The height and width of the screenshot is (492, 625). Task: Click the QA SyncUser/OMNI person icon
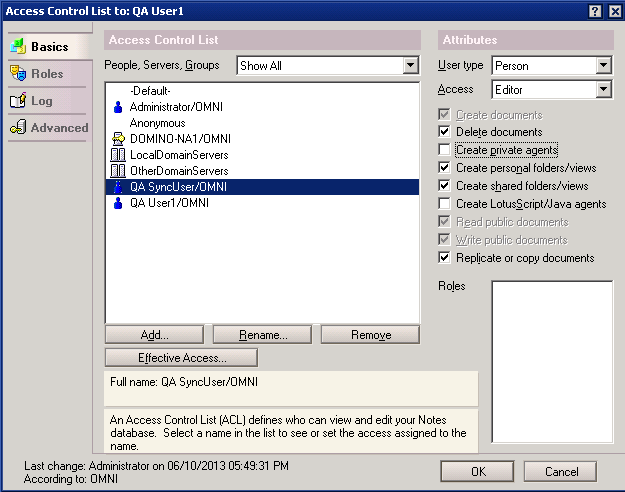[118, 187]
